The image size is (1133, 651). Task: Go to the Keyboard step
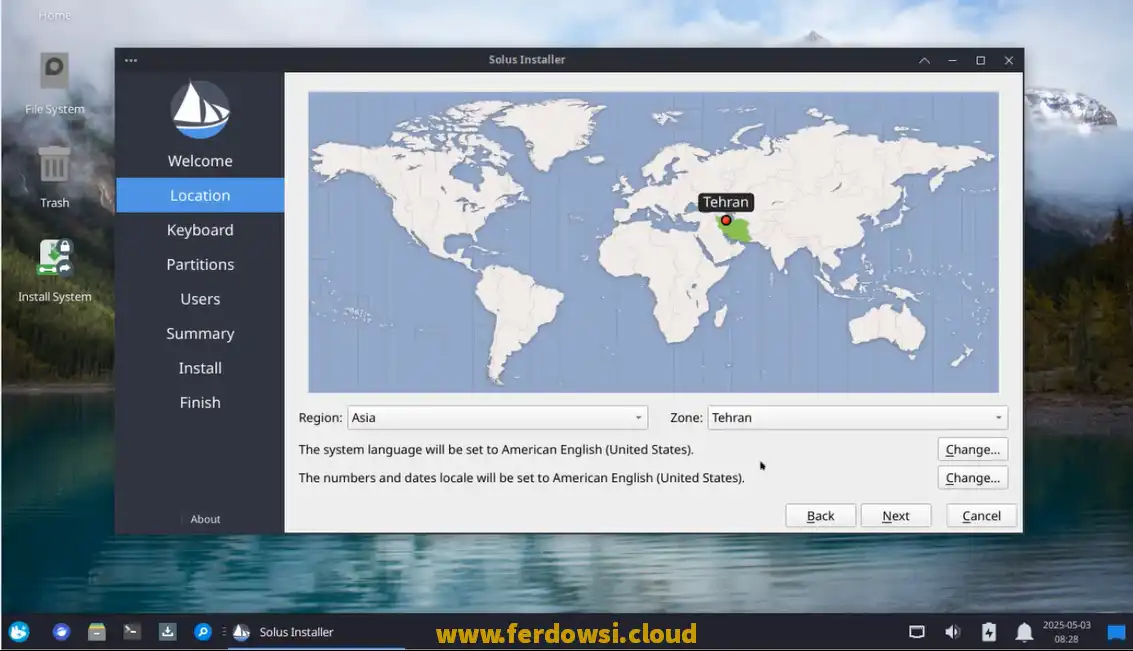[200, 230]
